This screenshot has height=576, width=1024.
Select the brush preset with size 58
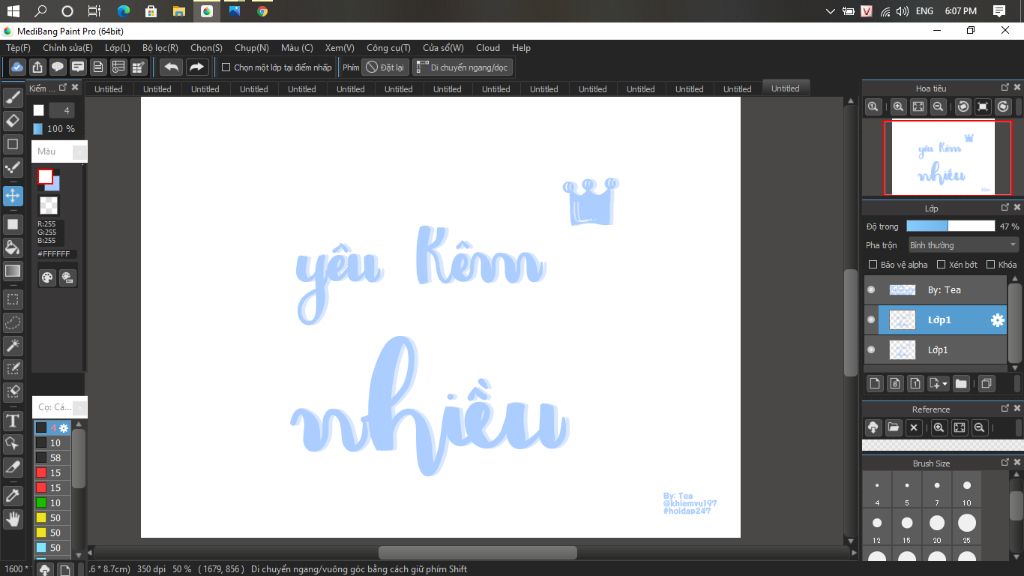[x=52, y=458]
